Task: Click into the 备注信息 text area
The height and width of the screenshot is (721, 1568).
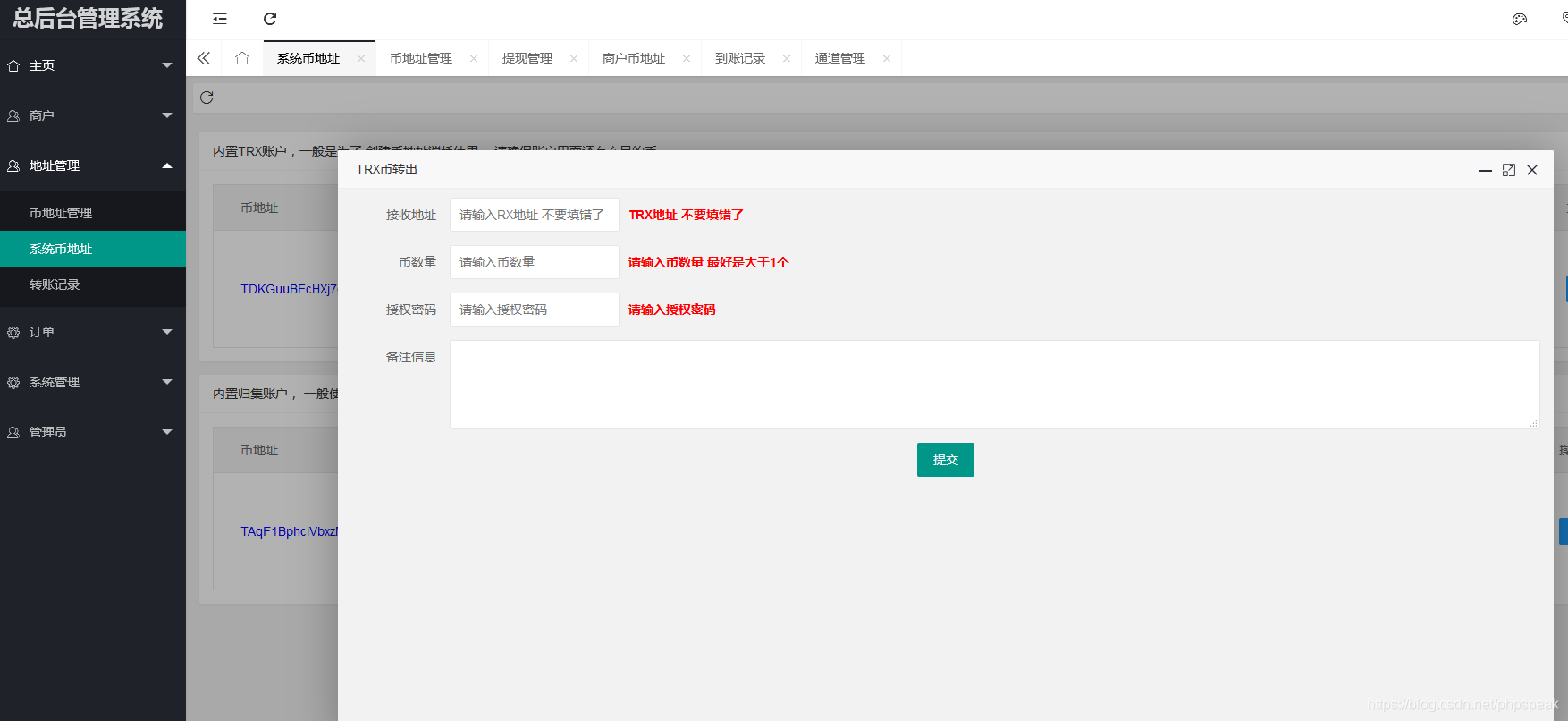Action: point(995,385)
